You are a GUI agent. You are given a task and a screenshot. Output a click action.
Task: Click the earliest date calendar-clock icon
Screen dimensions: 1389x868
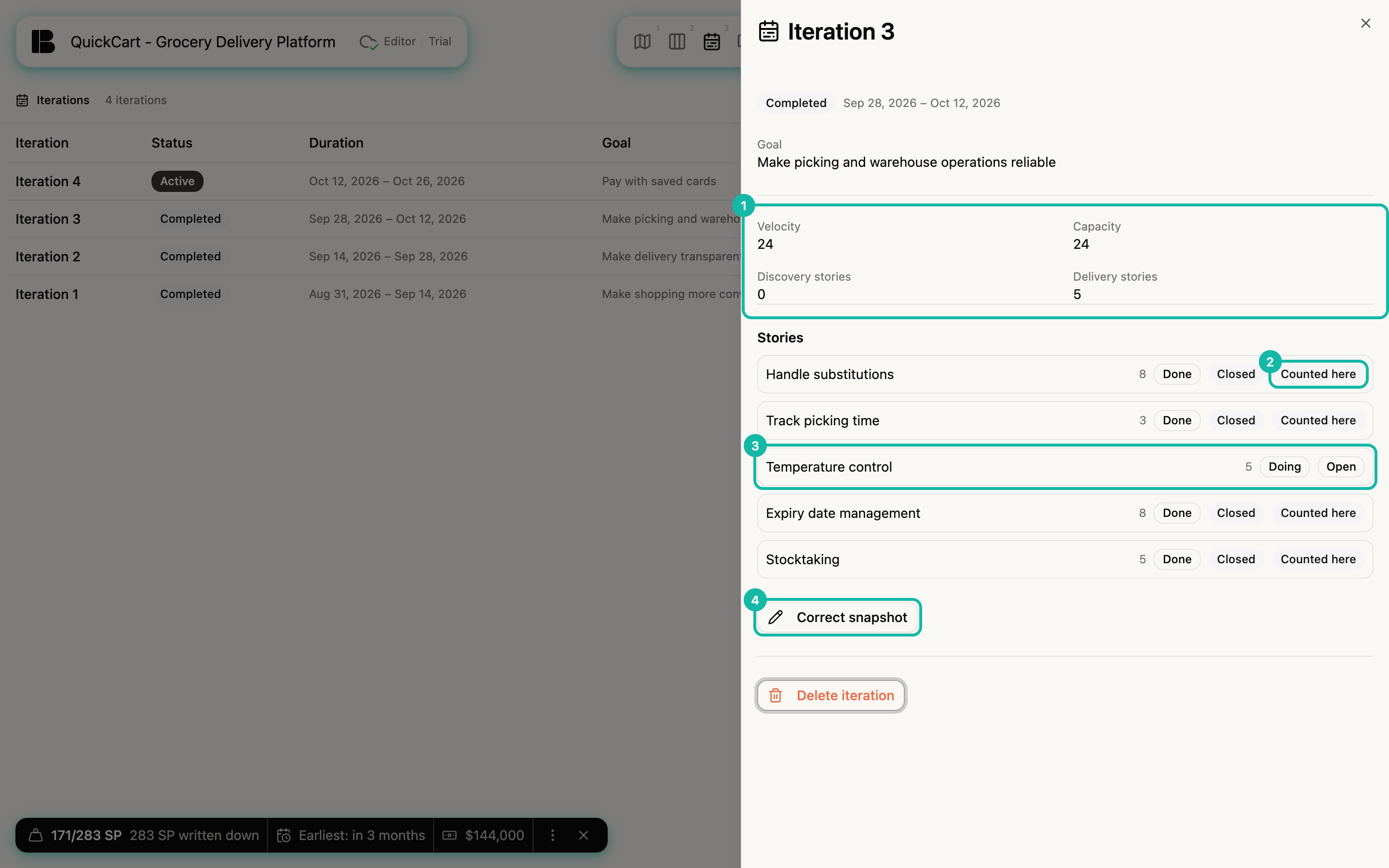pyautogui.click(x=284, y=835)
